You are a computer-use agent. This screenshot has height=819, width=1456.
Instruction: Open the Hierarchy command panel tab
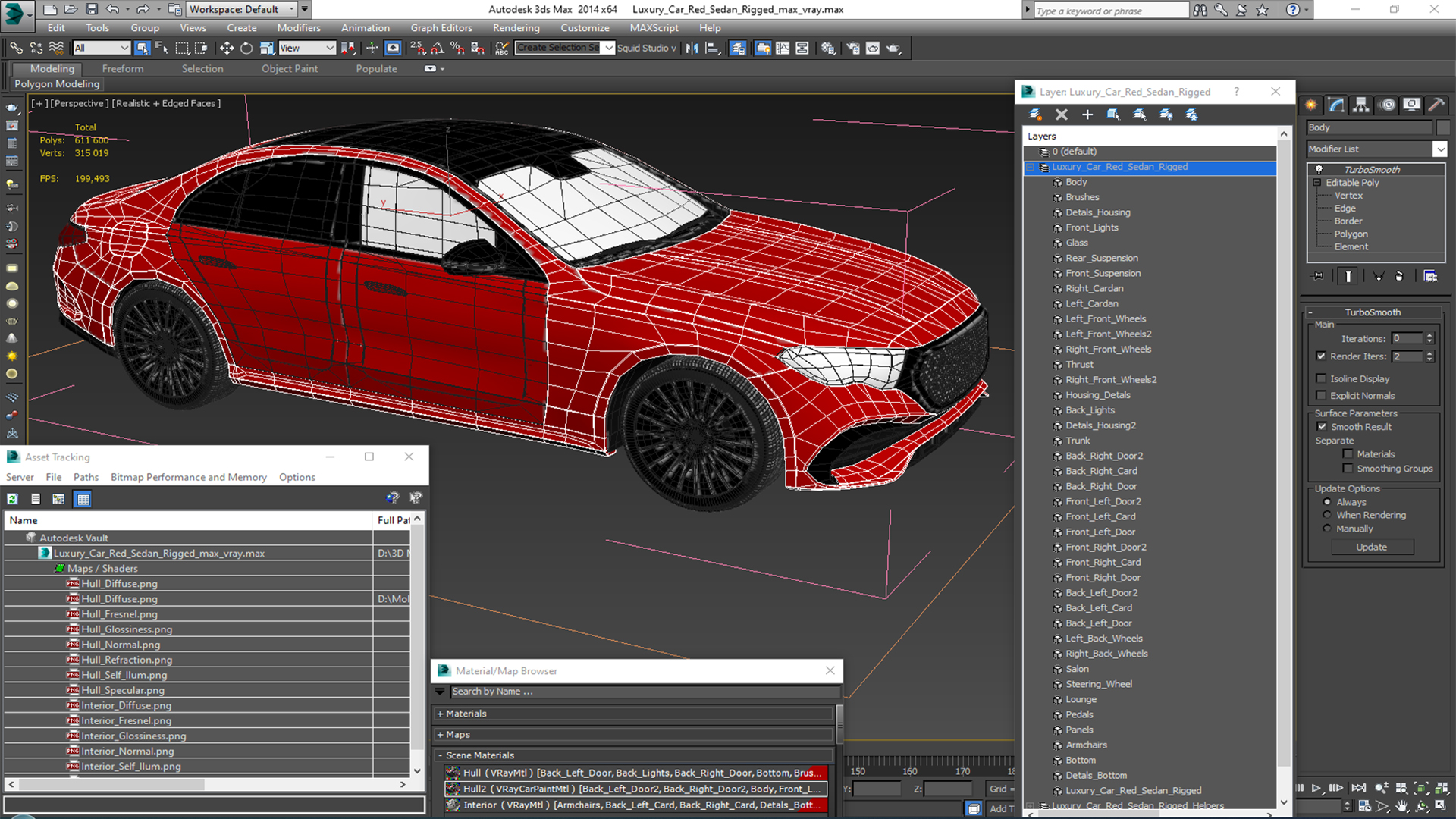coord(1361,105)
